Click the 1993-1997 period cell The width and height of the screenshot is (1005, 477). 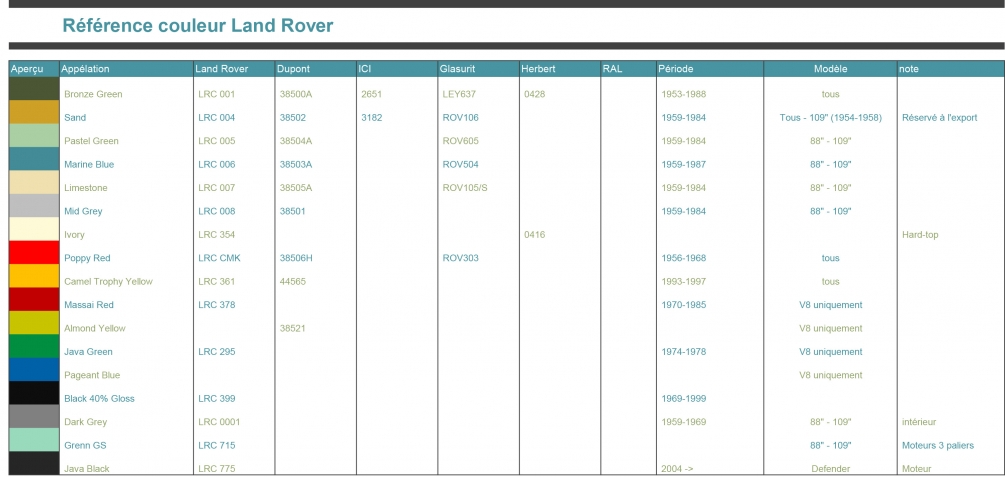[683, 281]
